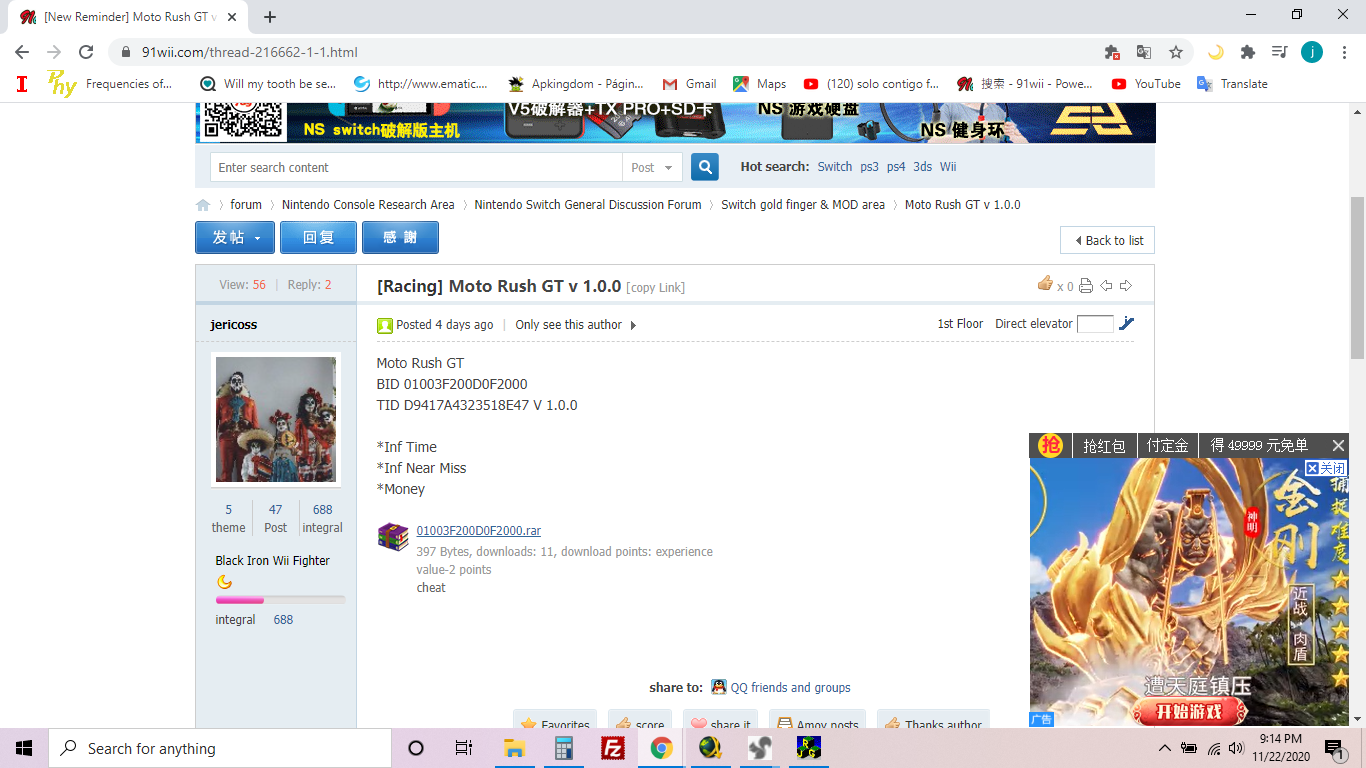Click the Enter search content field
This screenshot has width=1366, height=768.
416,167
